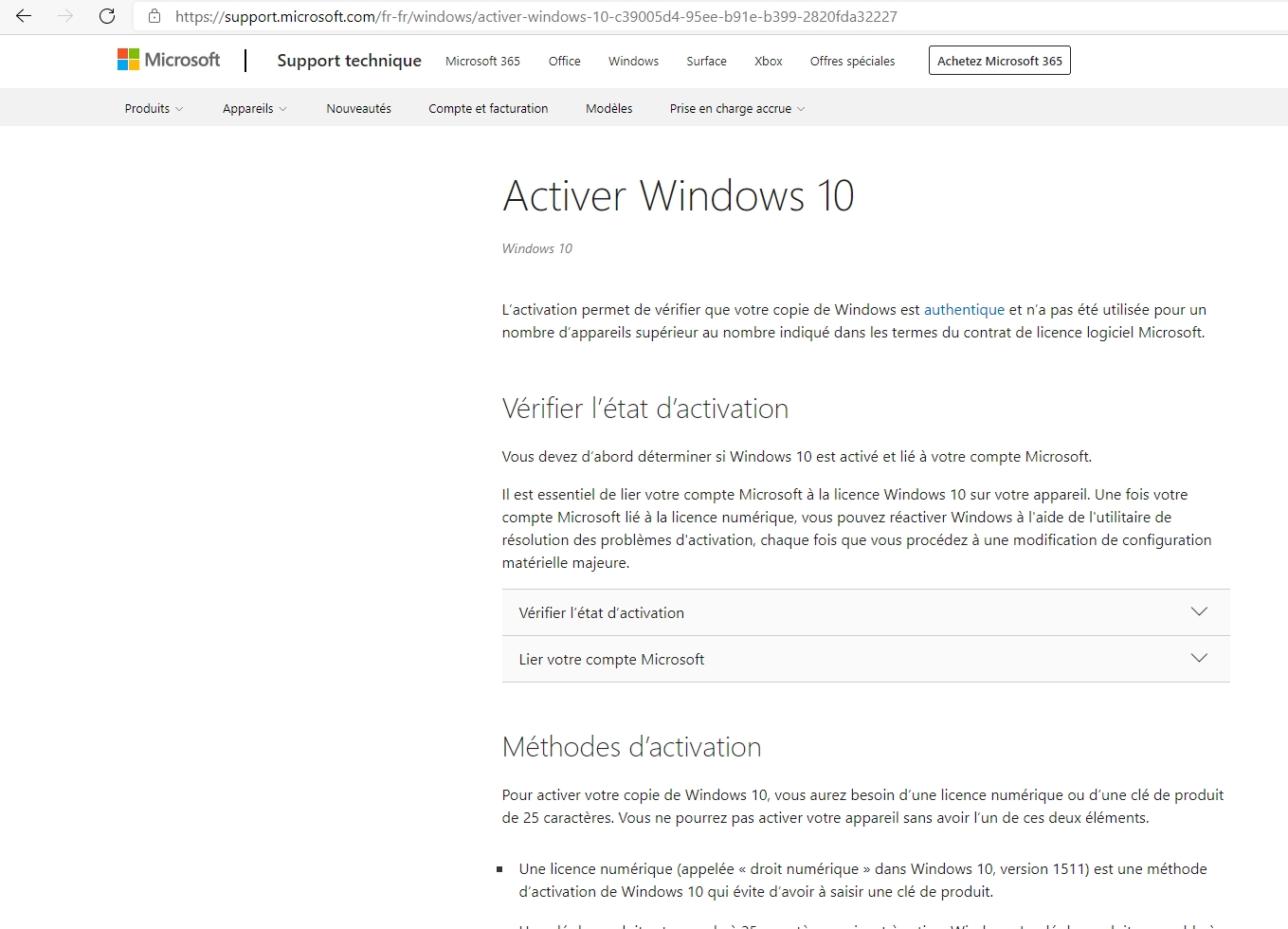Click the Microsoft logo
Image resolution: width=1288 pixels, height=929 pixels.
tap(169, 60)
